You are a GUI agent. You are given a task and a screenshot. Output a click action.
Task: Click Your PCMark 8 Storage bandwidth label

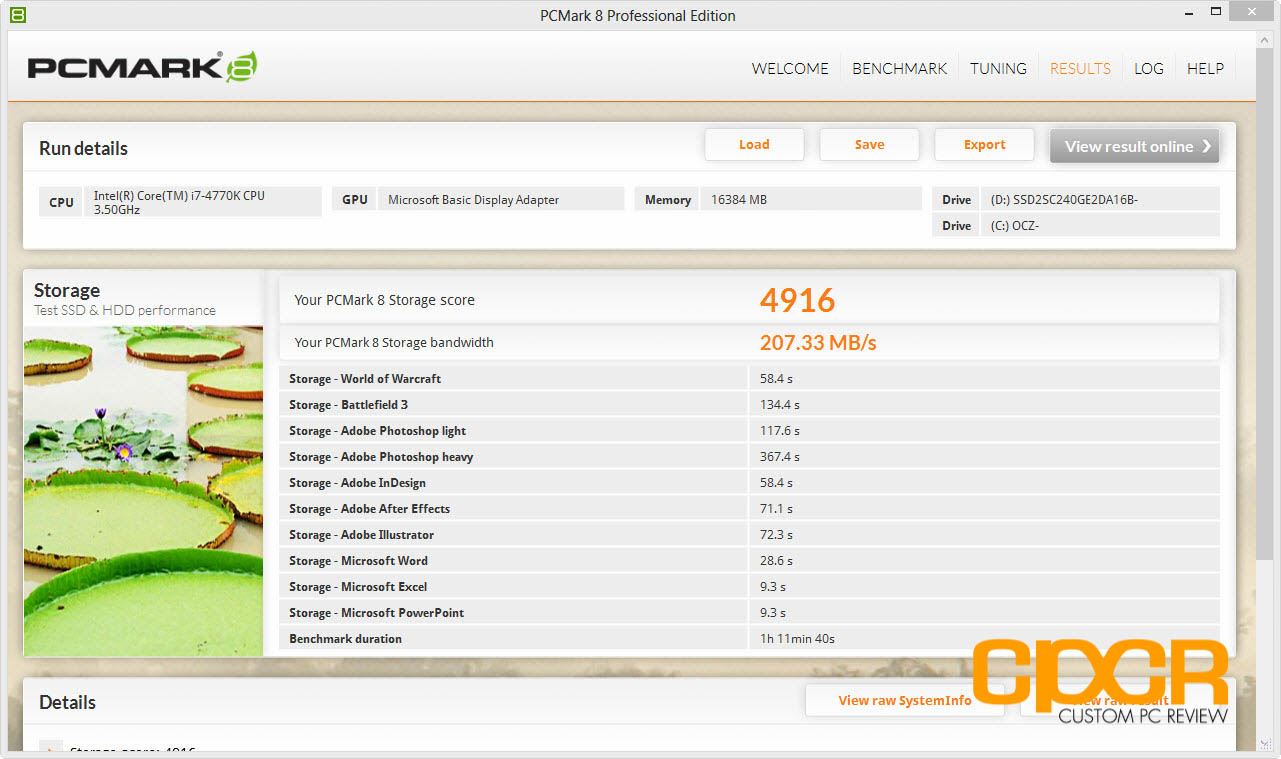394,342
